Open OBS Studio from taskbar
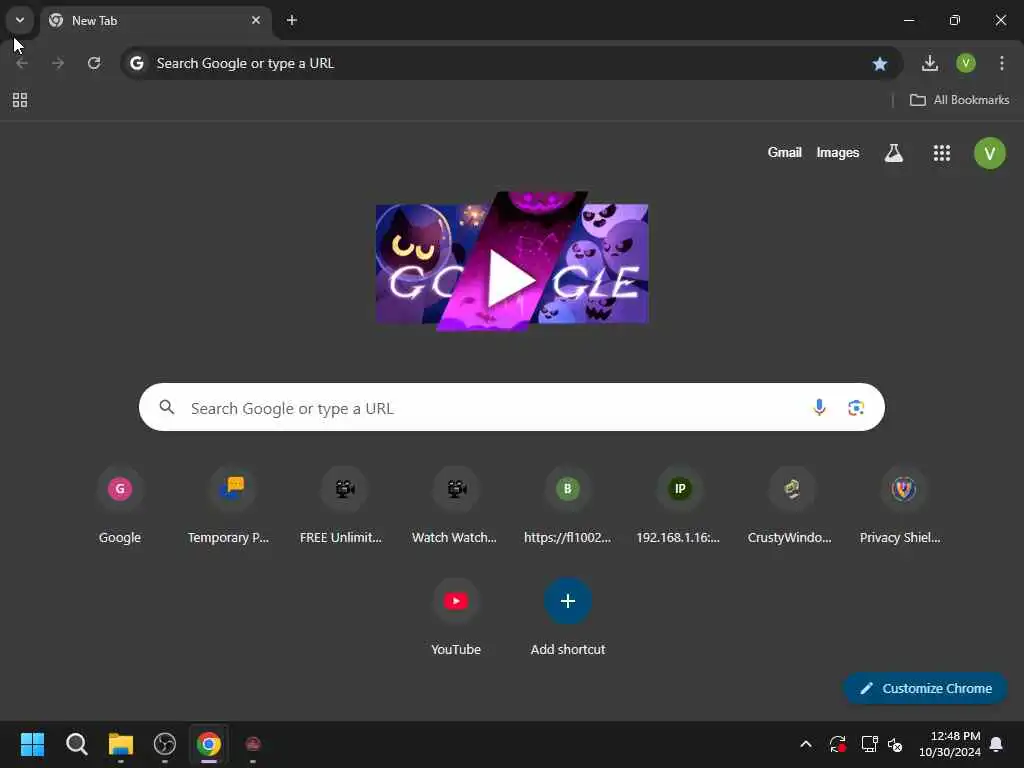Image resolution: width=1024 pixels, height=768 pixels. pyautogui.click(x=165, y=744)
